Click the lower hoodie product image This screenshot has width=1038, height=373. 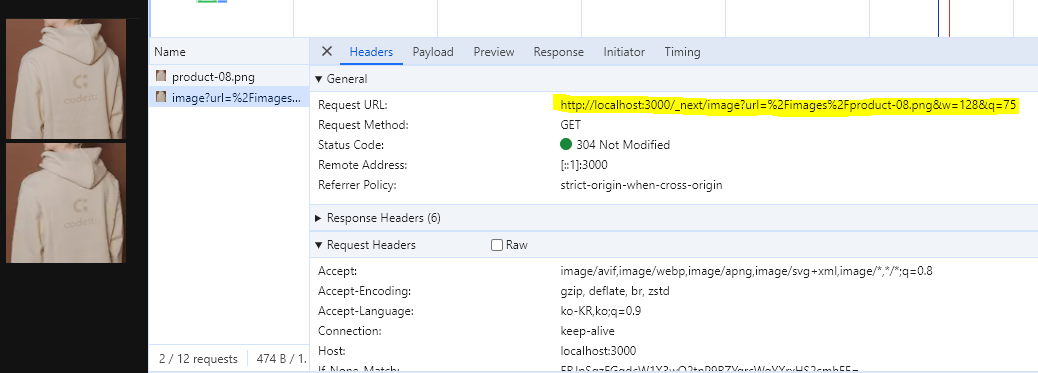(66, 203)
